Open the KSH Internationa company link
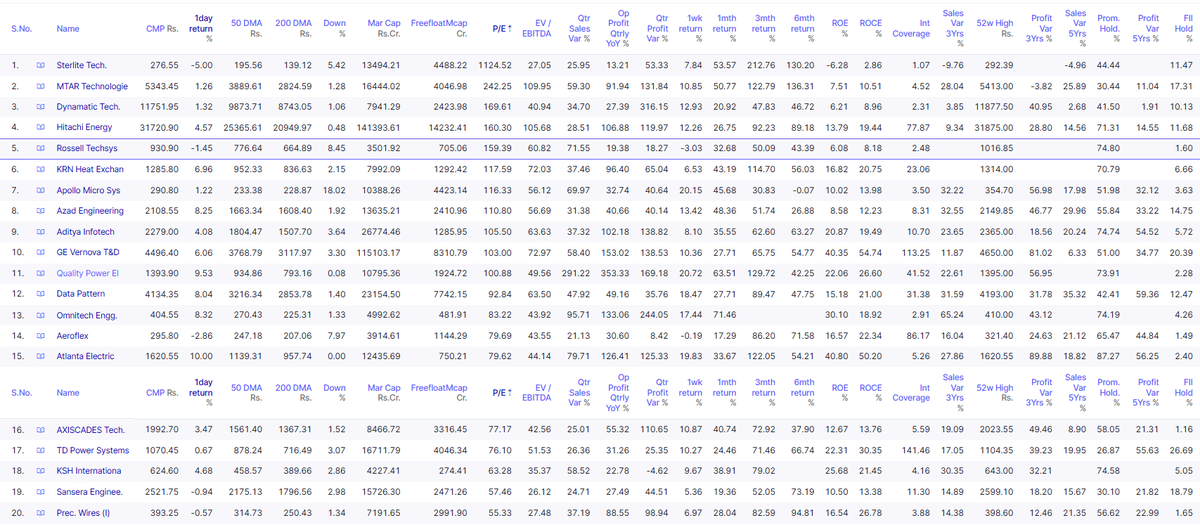 pos(91,470)
